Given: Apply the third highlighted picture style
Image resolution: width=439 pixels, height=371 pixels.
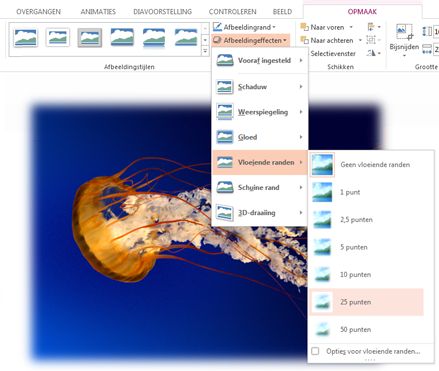Looking at the screenshot, I should point(90,37).
